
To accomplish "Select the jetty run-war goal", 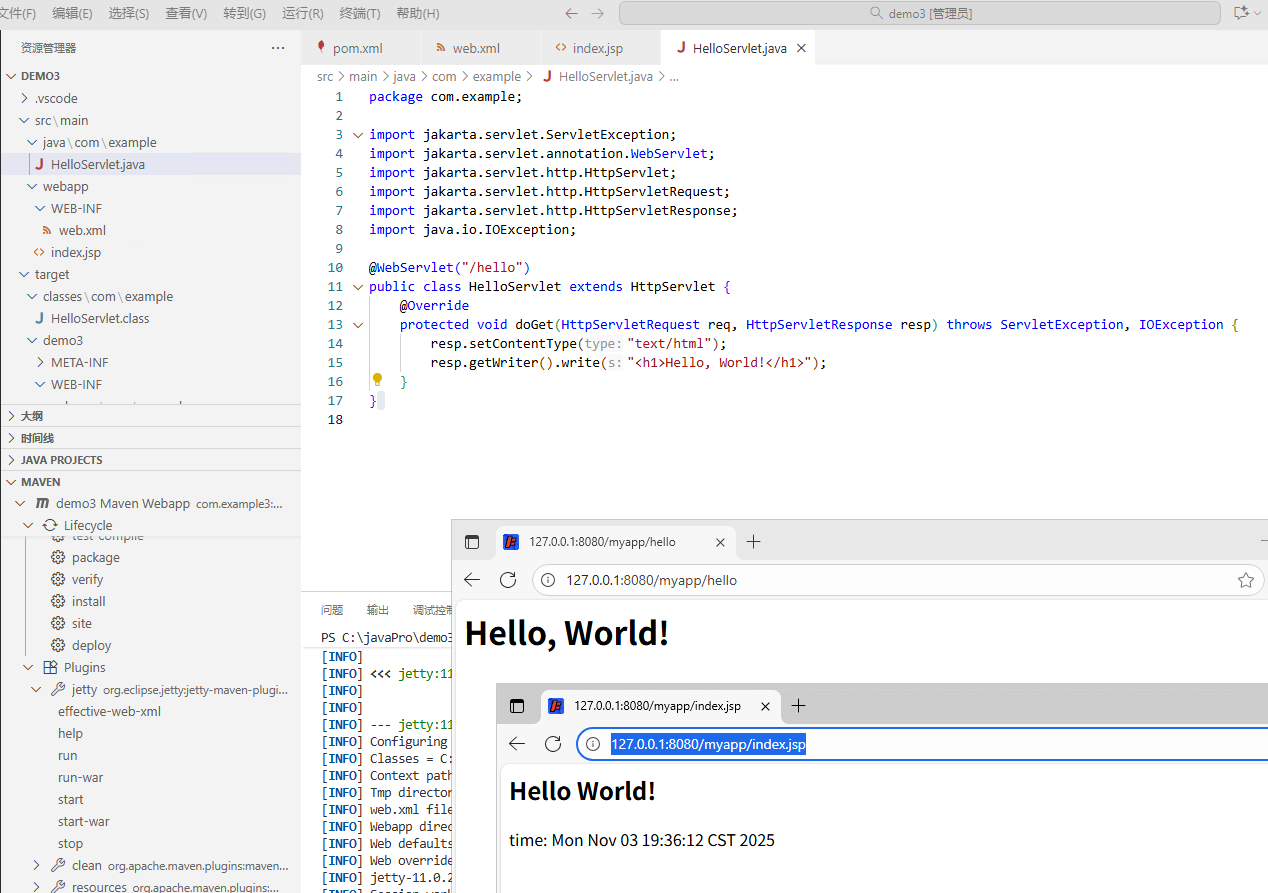I will click(x=80, y=778).
